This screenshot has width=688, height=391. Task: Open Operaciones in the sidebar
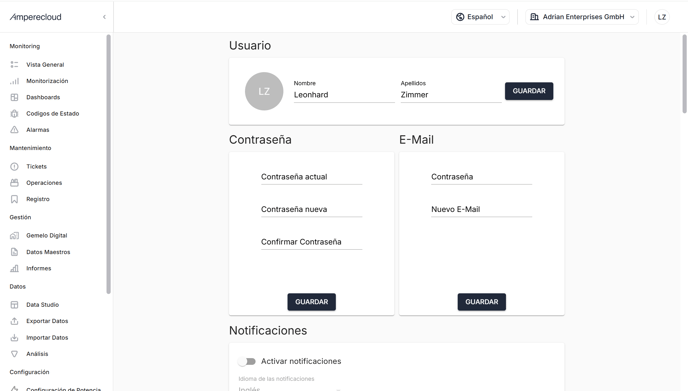(x=44, y=183)
